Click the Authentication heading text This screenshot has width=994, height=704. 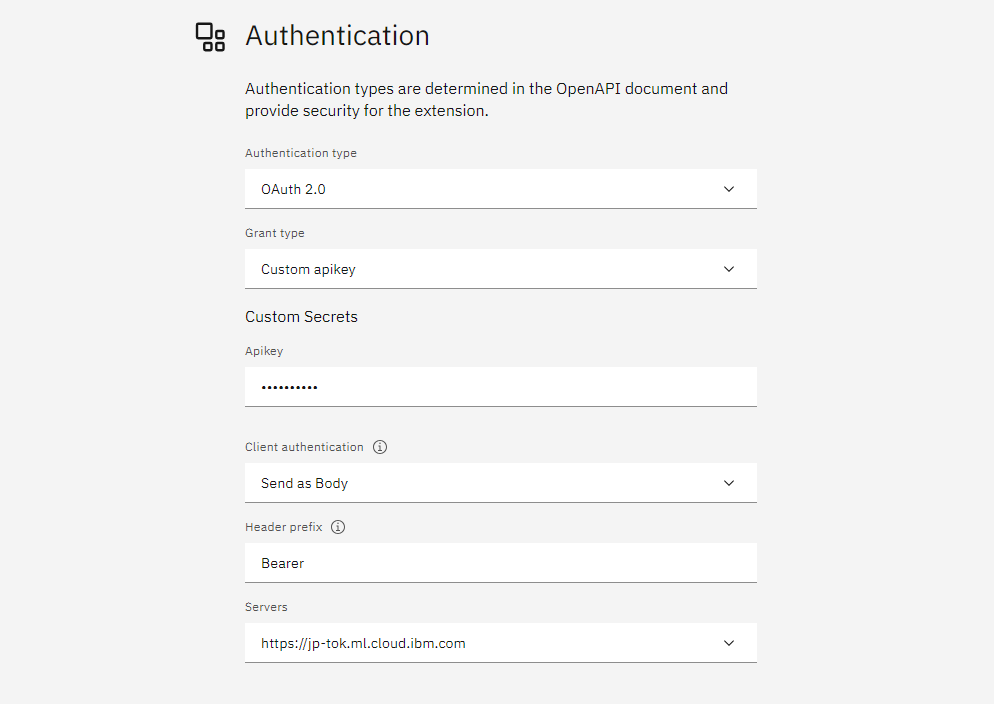pos(337,36)
